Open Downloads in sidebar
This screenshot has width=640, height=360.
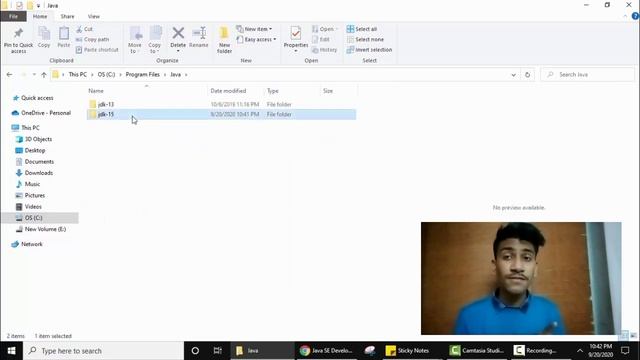point(39,173)
